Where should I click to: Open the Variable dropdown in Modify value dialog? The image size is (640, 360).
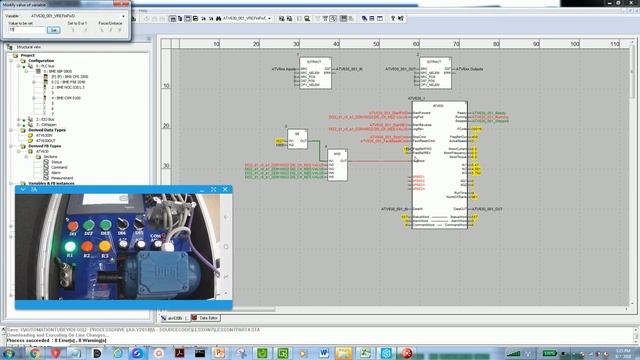pos(123,16)
